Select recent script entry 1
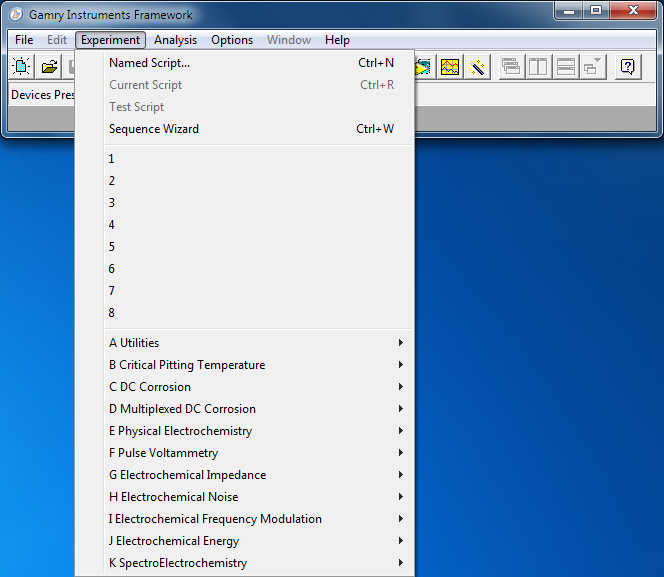This screenshot has width=664, height=577. click(x=244, y=159)
